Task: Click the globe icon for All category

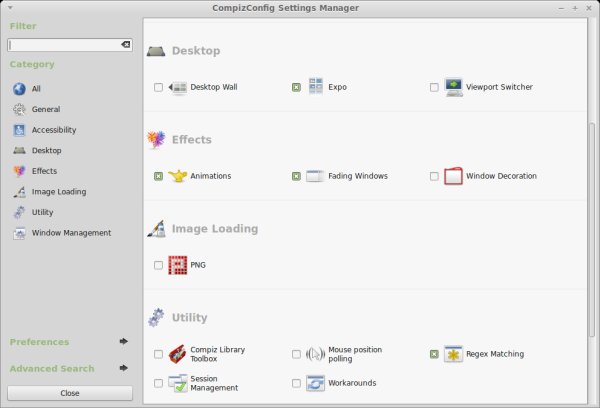Action: click(x=19, y=89)
